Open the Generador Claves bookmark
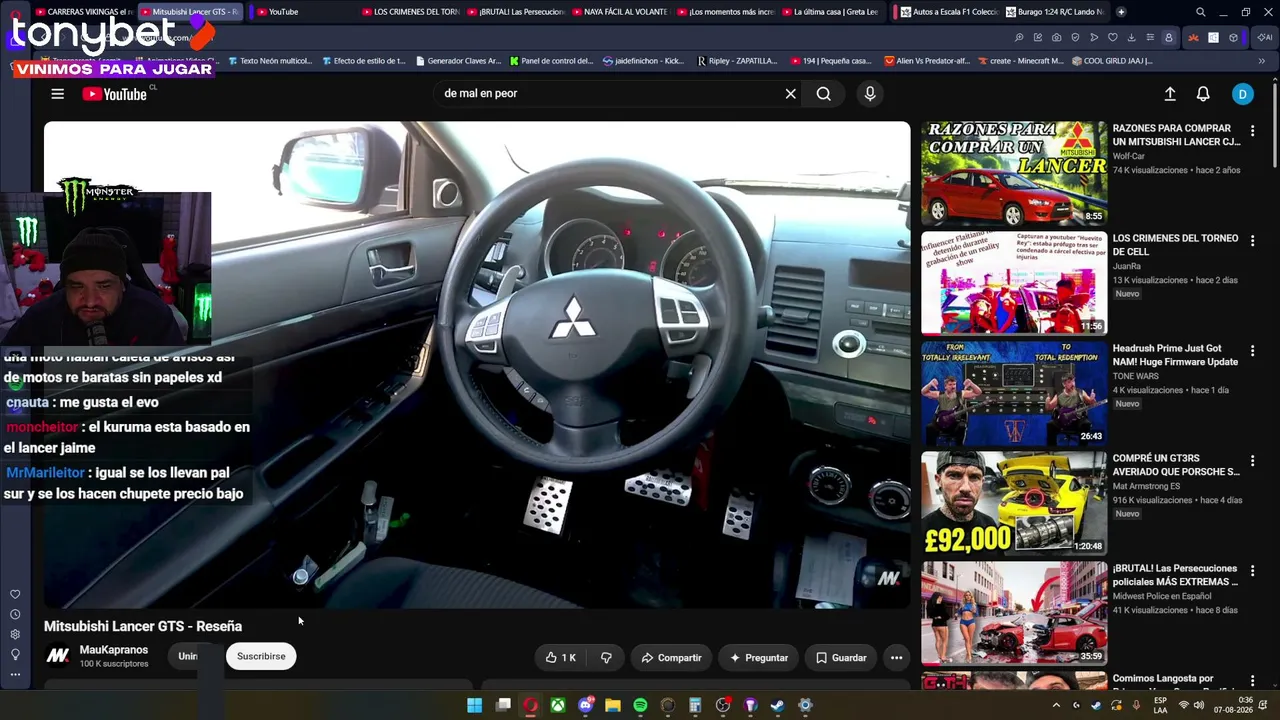Viewport: 1280px width, 720px height. 457,61
